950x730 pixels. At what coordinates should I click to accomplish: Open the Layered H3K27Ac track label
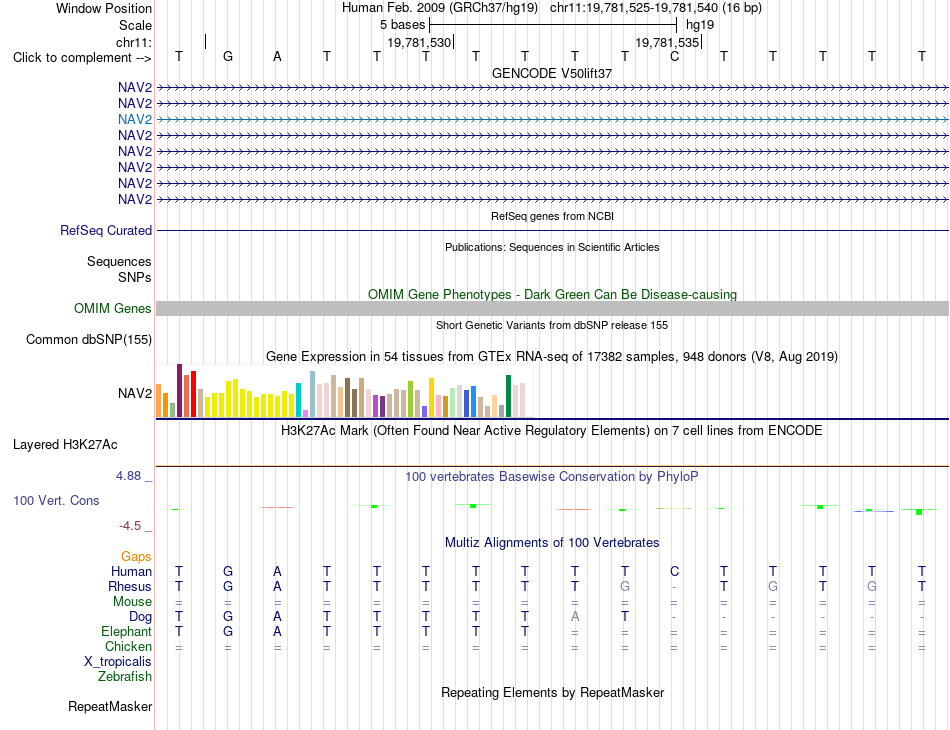pos(65,445)
